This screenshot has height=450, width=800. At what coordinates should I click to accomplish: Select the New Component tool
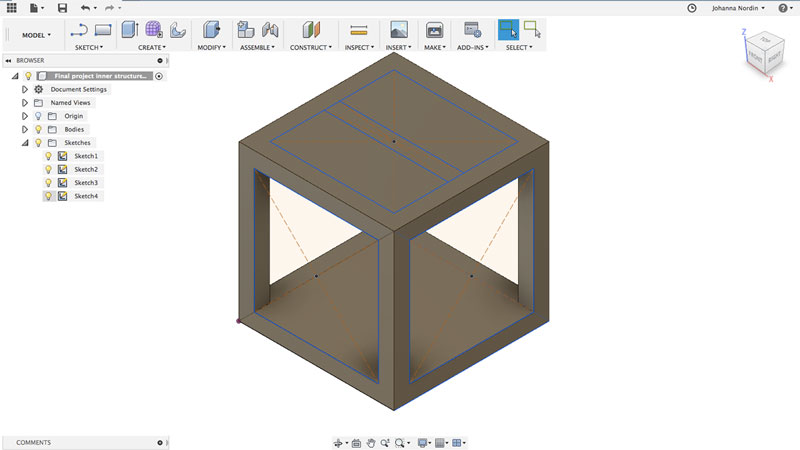pos(246,30)
